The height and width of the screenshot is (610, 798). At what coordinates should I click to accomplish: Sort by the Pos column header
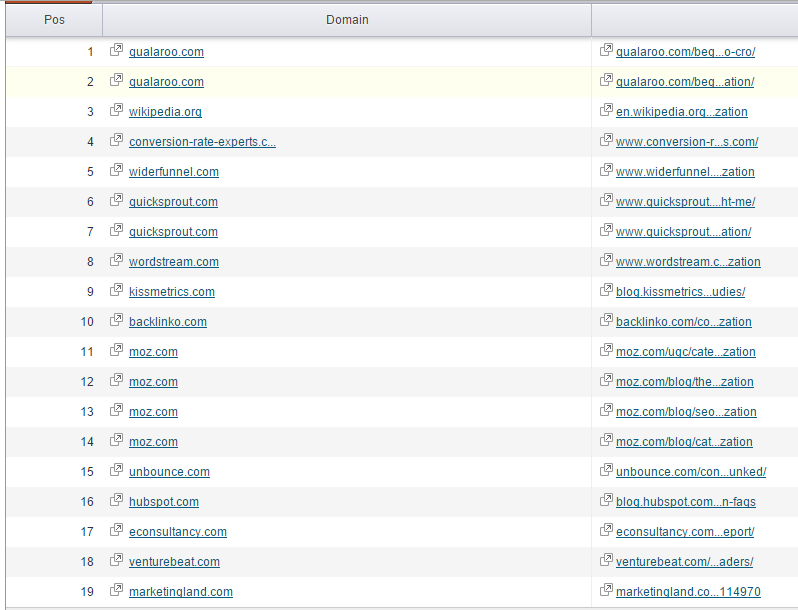click(54, 20)
